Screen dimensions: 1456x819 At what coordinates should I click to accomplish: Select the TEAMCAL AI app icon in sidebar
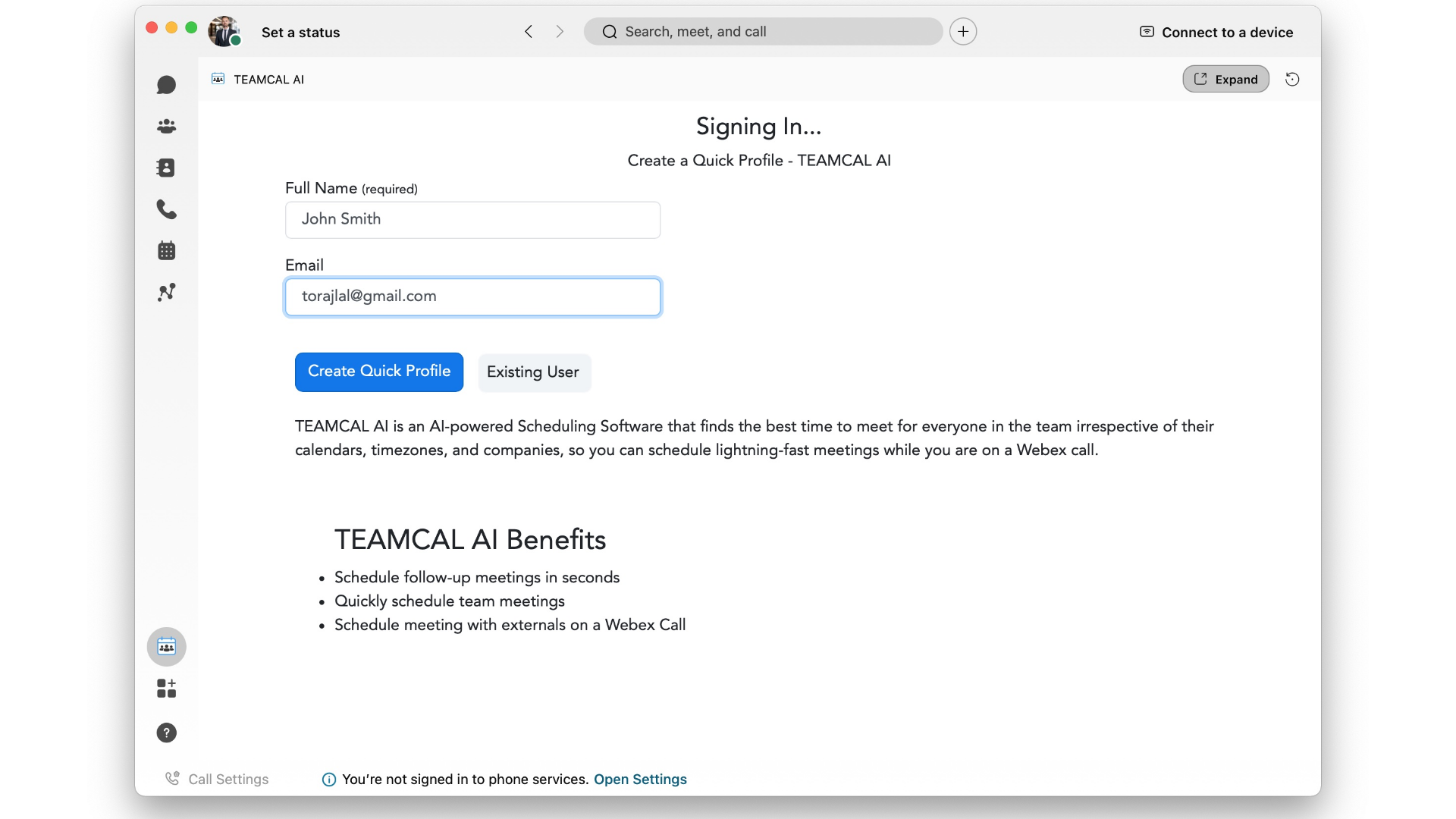[x=166, y=647]
